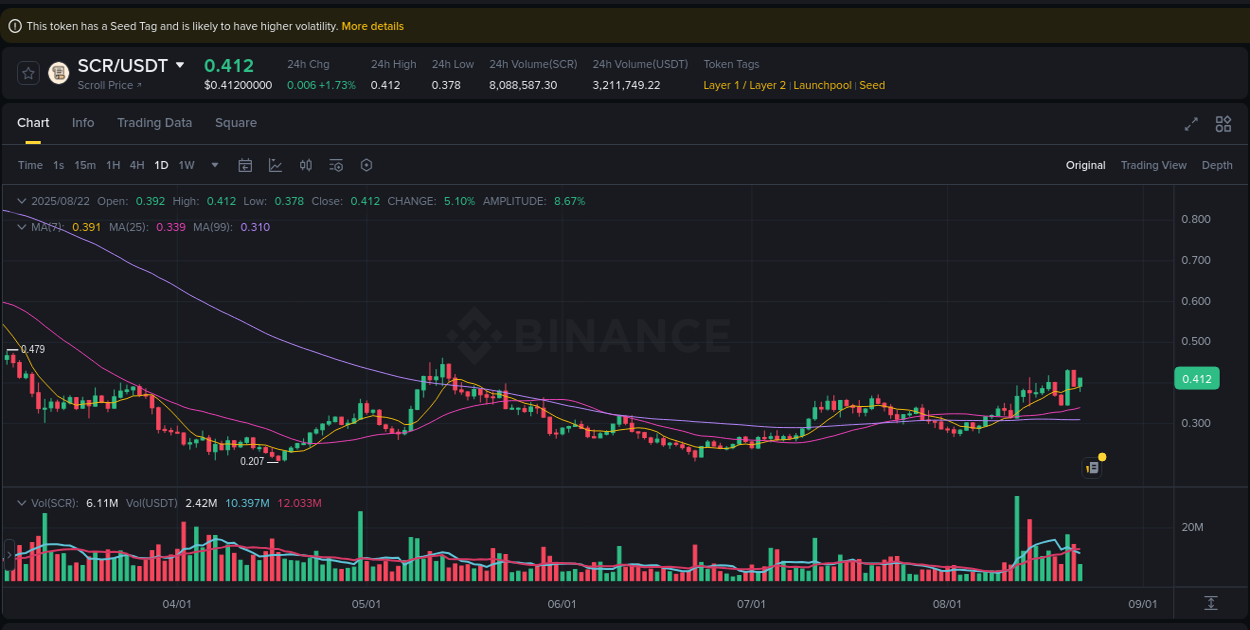
Task: Open chart settings via the gear-list icon
Action: (336, 165)
